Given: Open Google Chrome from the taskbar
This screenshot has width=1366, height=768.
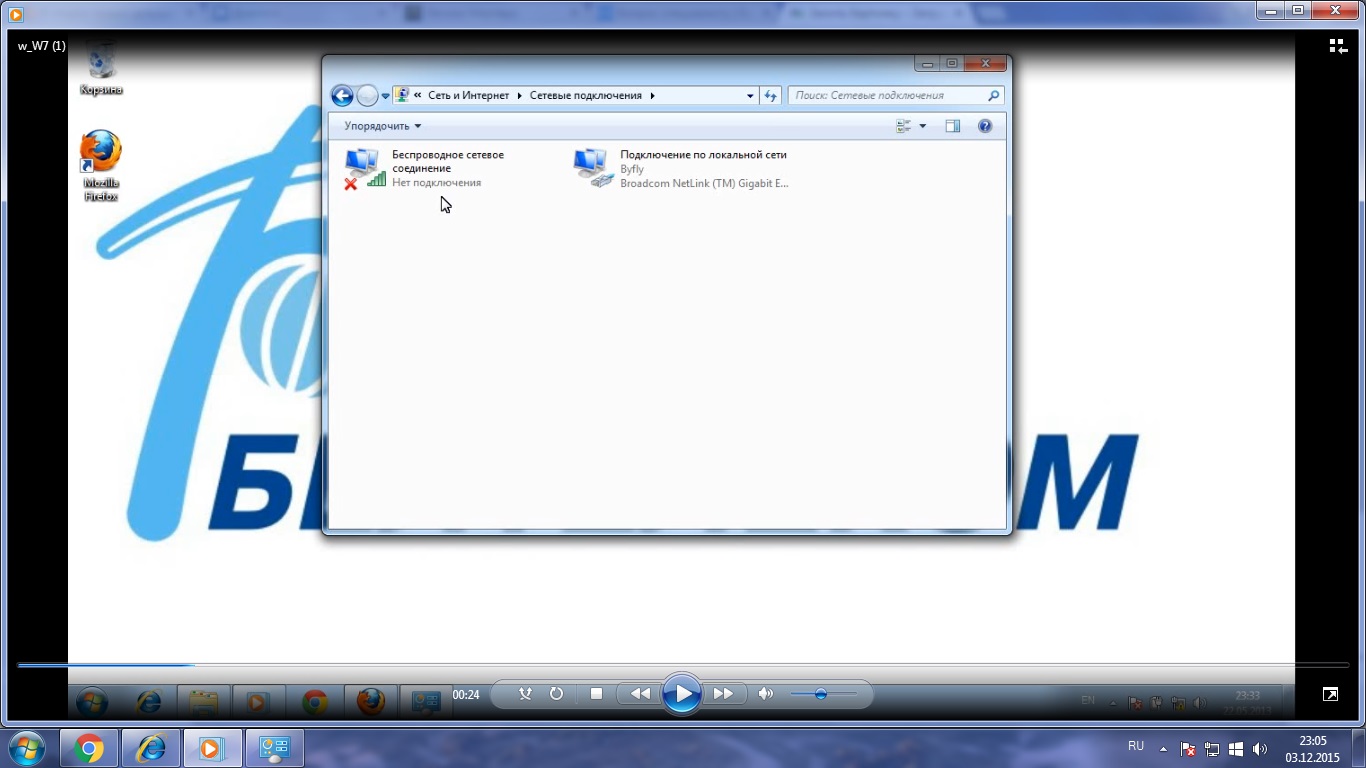Looking at the screenshot, I should [x=89, y=748].
